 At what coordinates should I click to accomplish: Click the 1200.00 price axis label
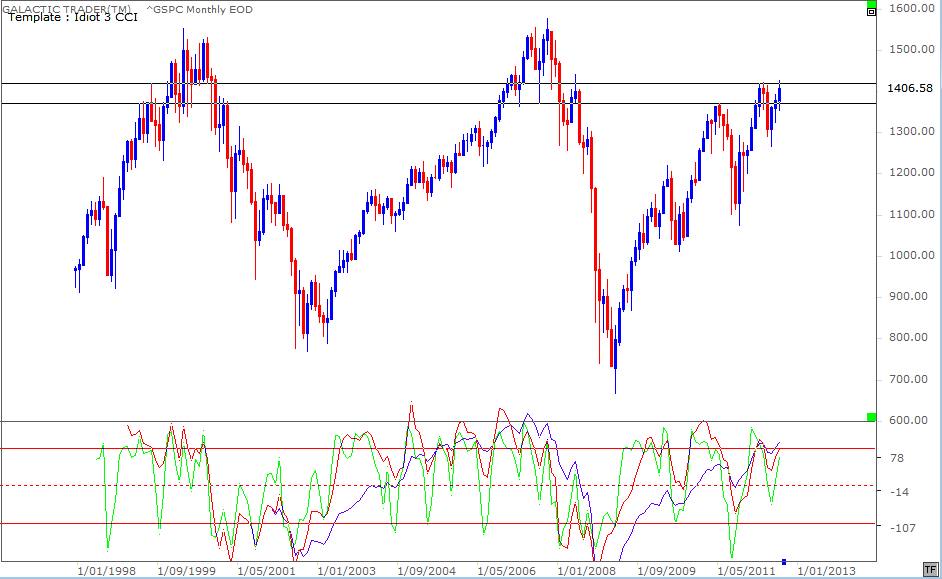pyautogui.click(x=912, y=172)
